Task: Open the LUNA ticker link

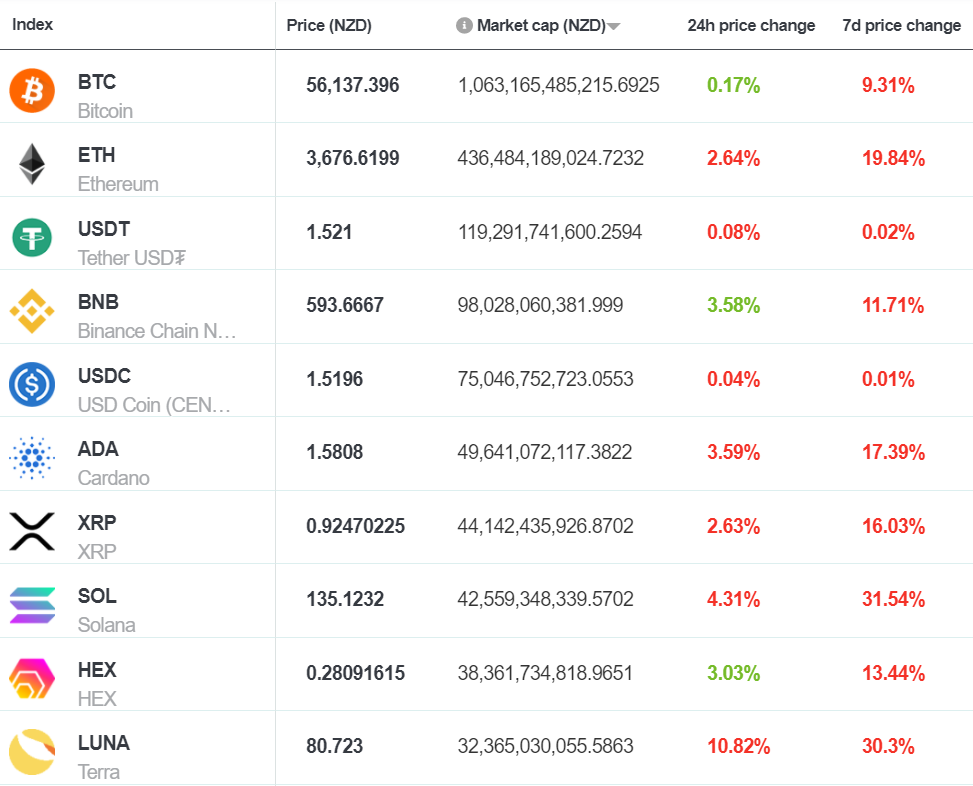Action: pyautogui.click(x=104, y=743)
